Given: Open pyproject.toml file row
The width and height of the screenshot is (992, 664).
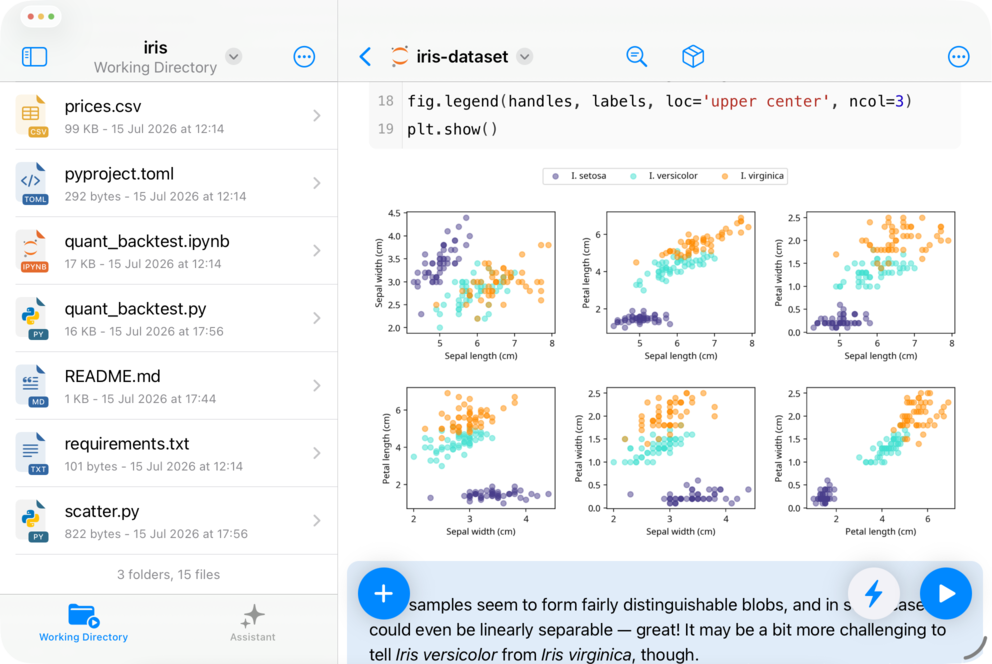Looking at the screenshot, I should click(x=169, y=183).
